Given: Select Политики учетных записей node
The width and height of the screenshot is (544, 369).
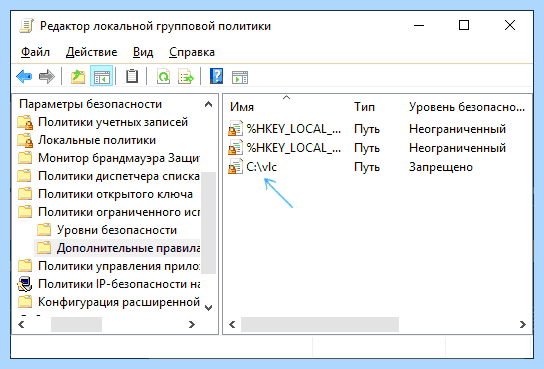Looking at the screenshot, I should coord(113,122).
